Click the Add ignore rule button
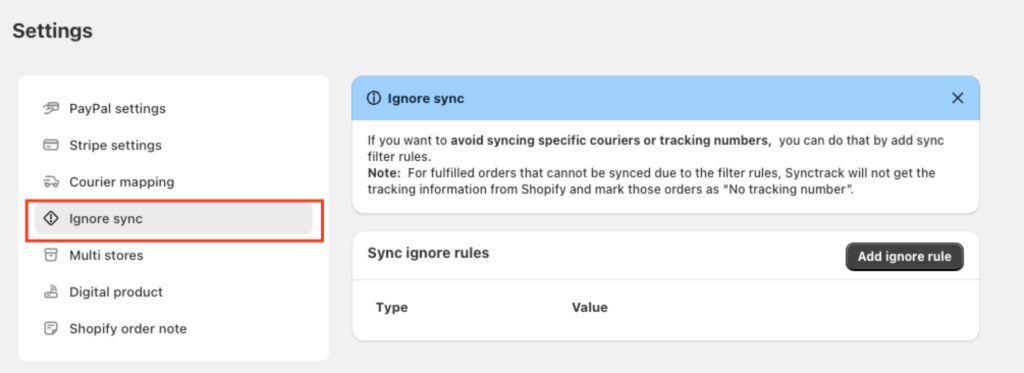 point(904,257)
